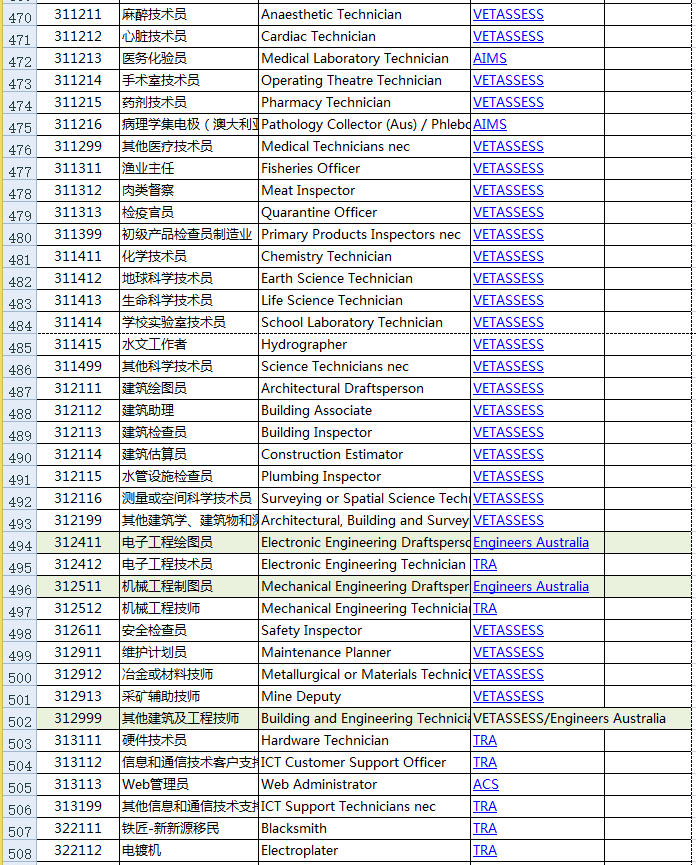Select cell 'Earth Science Technician'
Image resolution: width=696 pixels, height=865 pixels.
point(364,279)
